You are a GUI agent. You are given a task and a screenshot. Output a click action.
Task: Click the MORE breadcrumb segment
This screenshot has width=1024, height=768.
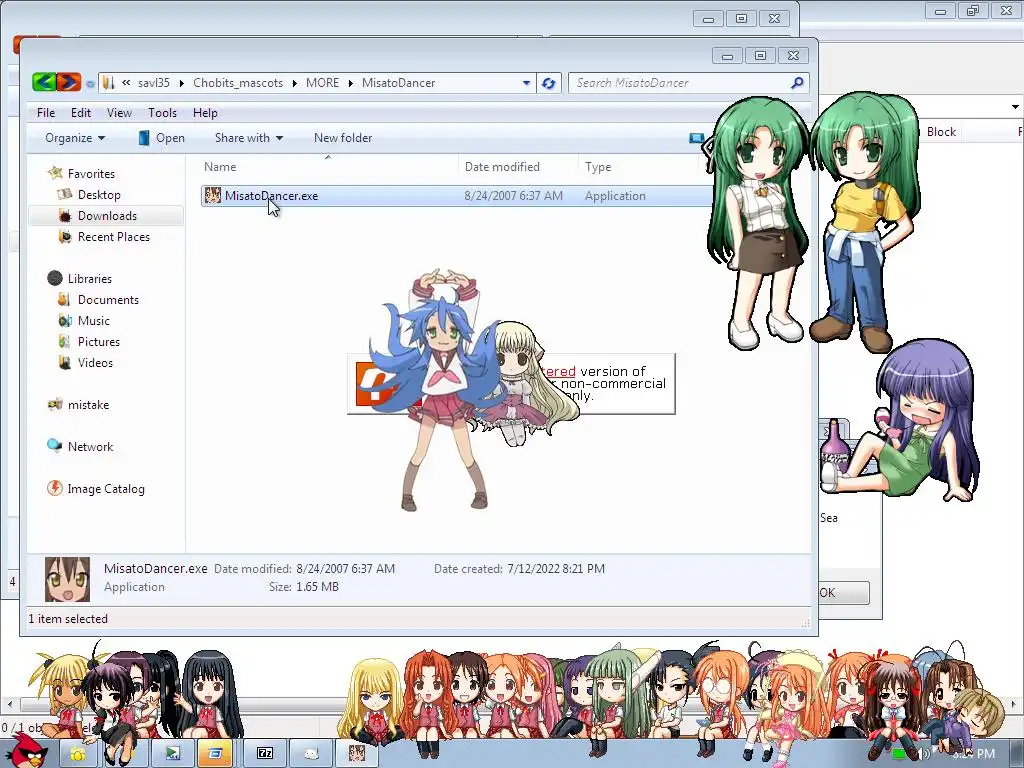(x=323, y=83)
